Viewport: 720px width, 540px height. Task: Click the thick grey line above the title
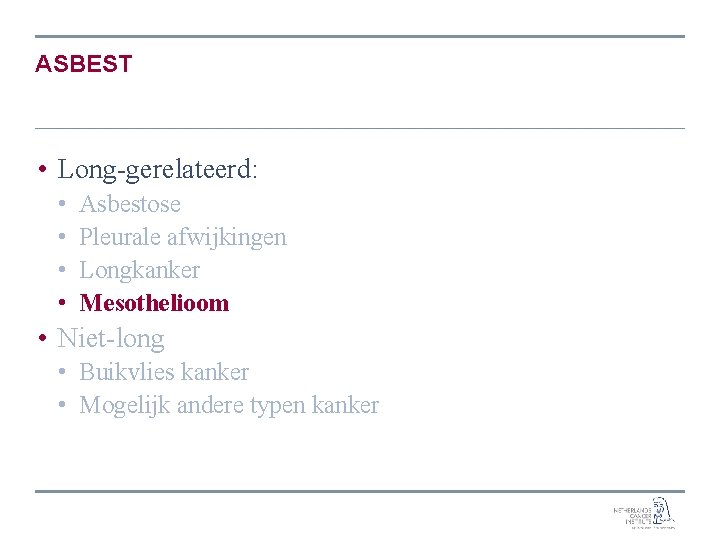360,36
